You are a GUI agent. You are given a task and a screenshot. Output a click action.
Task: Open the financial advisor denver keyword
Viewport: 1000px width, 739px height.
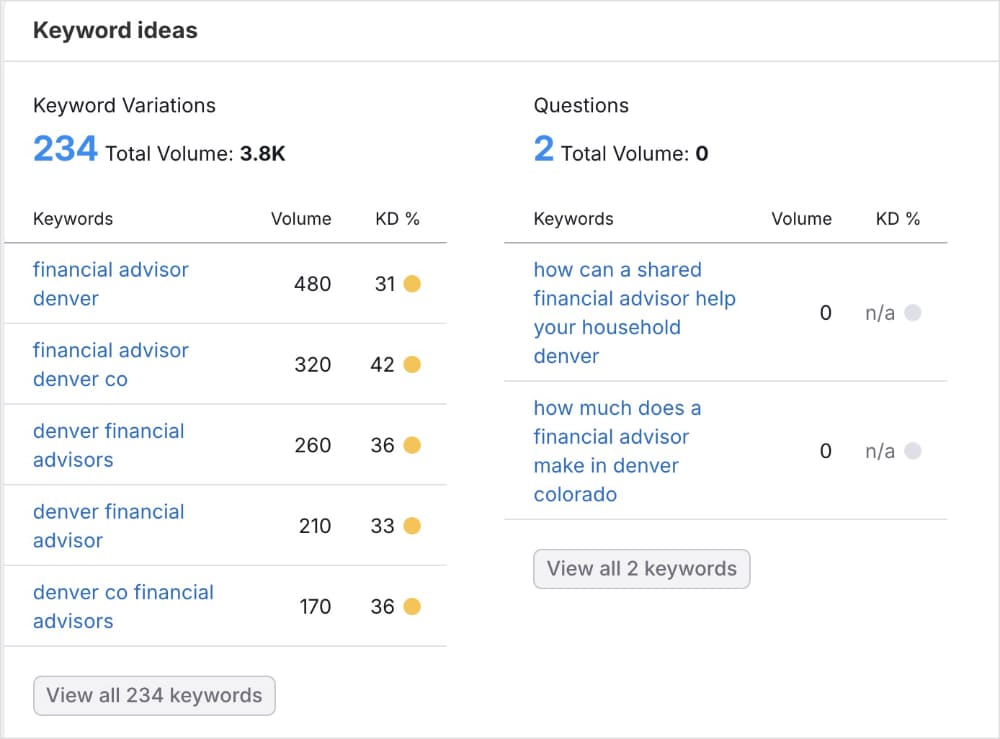110,284
